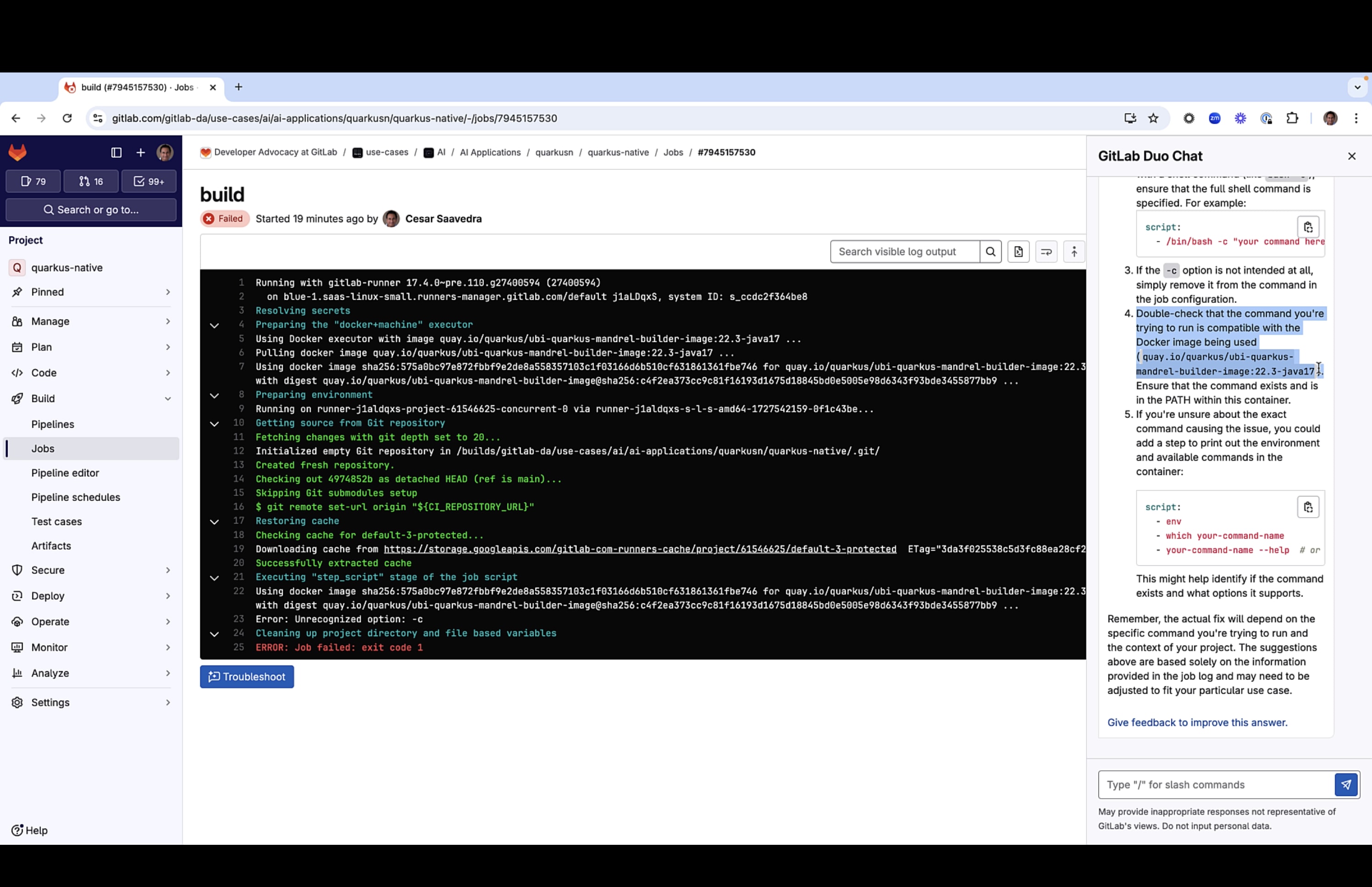
Task: Collapse the Build menu
Action: click(x=91, y=399)
